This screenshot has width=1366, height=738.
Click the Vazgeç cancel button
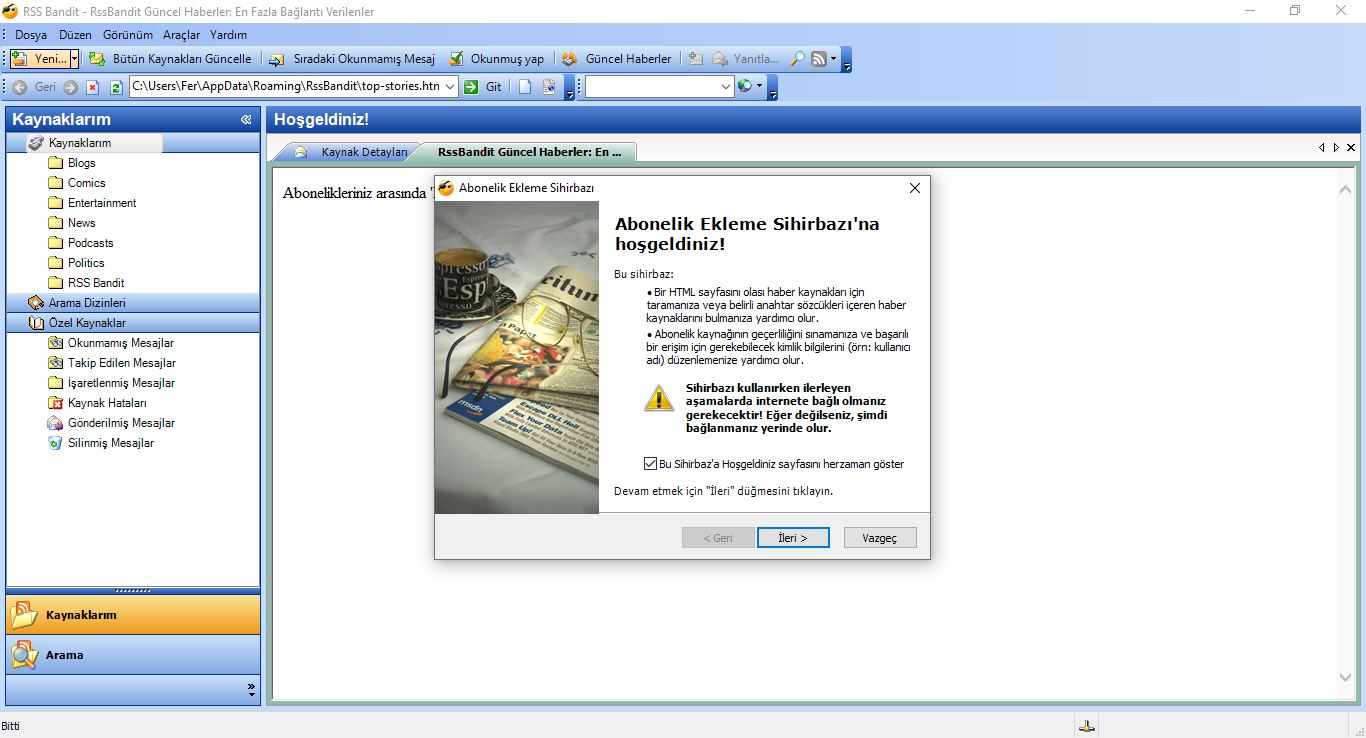pyautogui.click(x=880, y=538)
